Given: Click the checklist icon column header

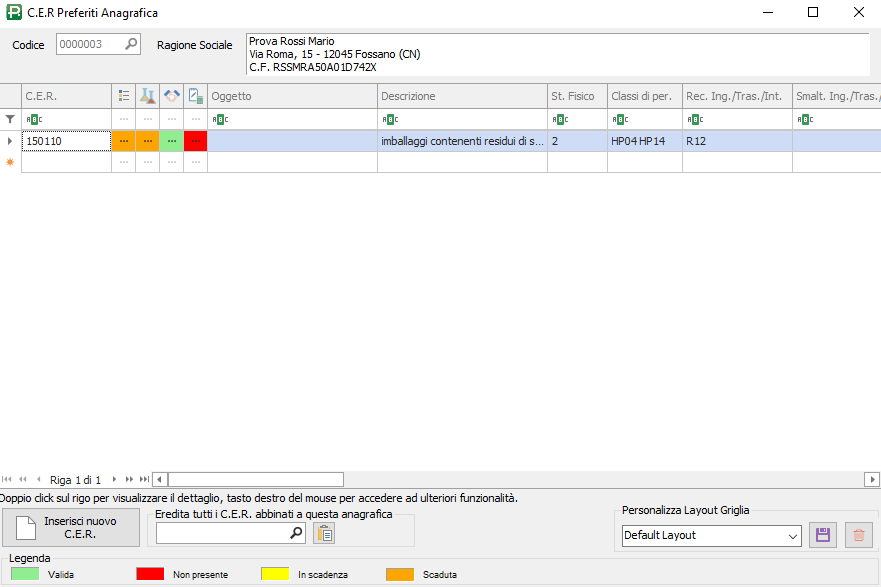Looking at the screenshot, I should point(123,96).
